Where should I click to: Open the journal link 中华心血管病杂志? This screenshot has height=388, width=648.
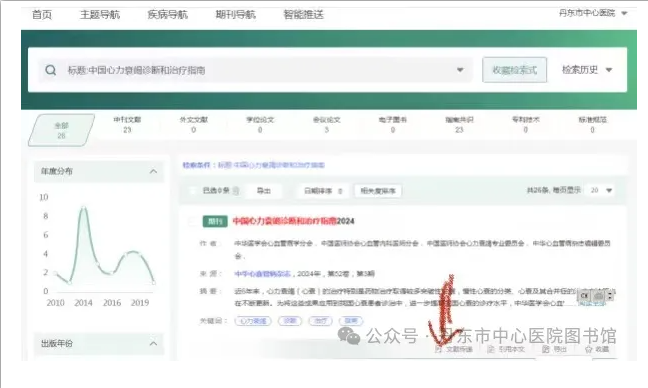(x=262, y=274)
